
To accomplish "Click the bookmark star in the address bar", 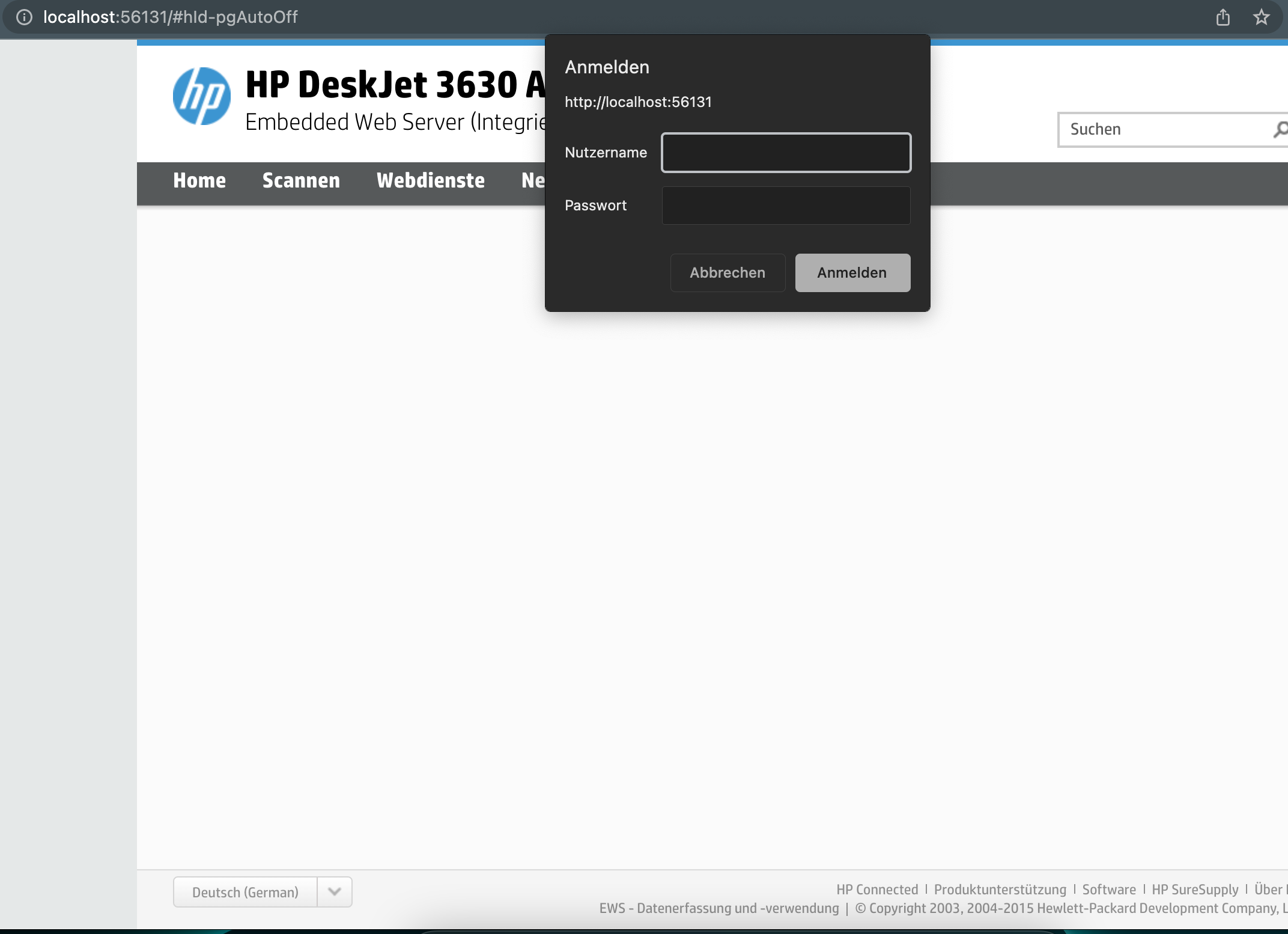I will coord(1261,17).
